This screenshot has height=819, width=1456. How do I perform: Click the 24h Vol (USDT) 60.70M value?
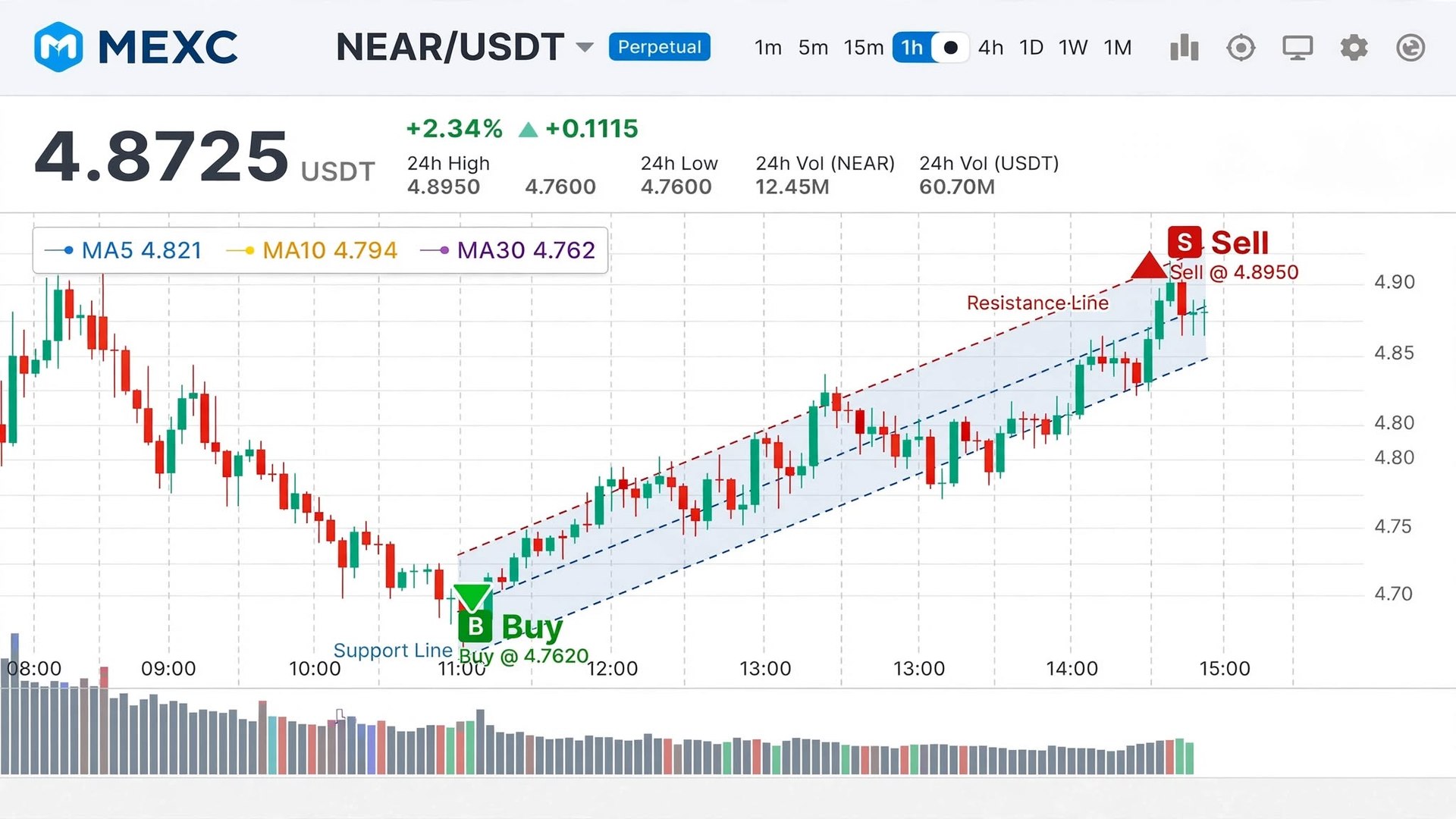[x=957, y=187]
